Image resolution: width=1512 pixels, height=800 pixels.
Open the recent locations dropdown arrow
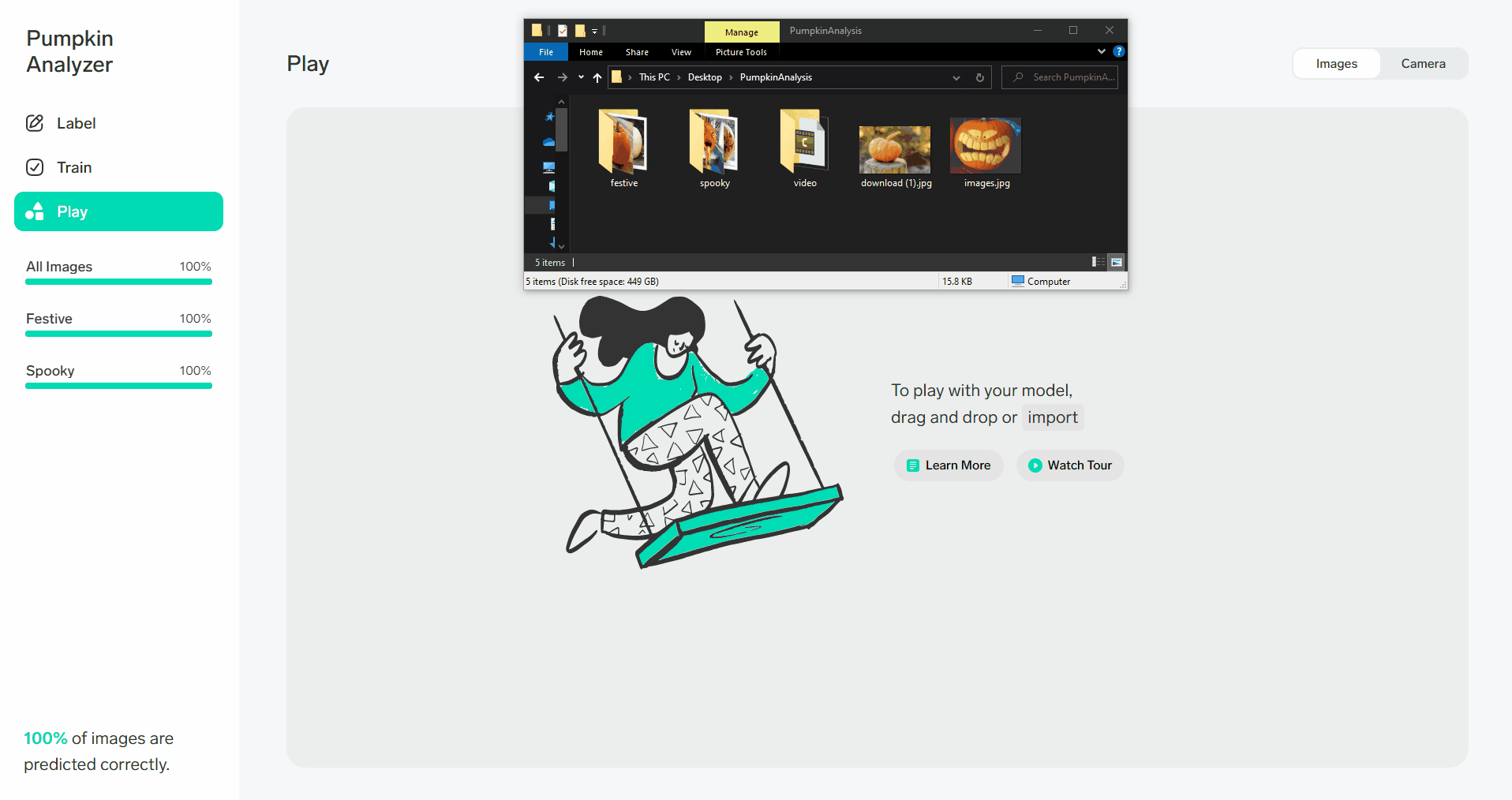click(x=581, y=77)
